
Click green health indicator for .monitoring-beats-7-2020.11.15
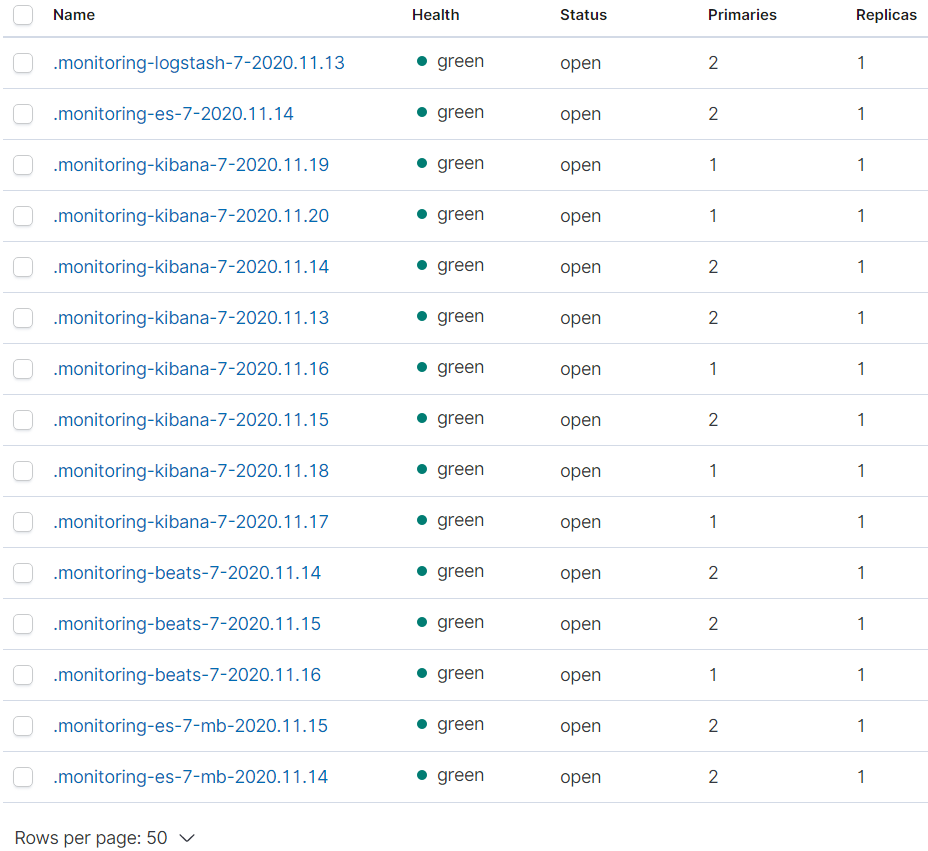422,622
